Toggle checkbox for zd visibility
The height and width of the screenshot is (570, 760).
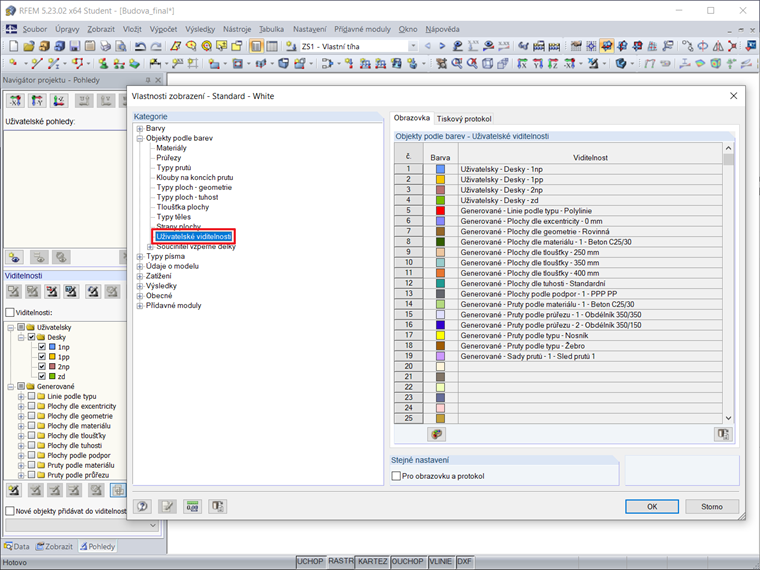[42, 376]
